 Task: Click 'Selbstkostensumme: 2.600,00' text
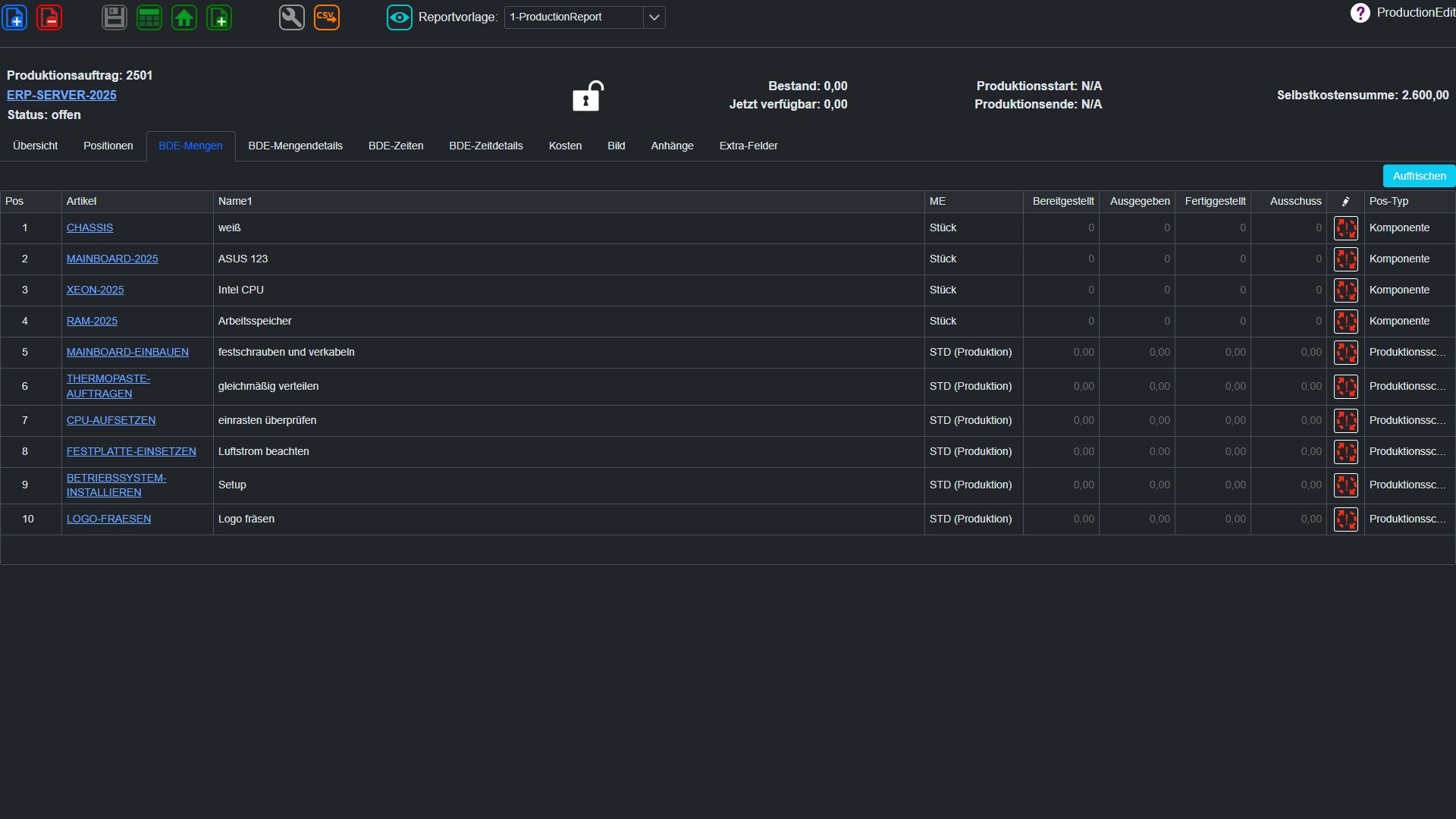tap(1363, 95)
